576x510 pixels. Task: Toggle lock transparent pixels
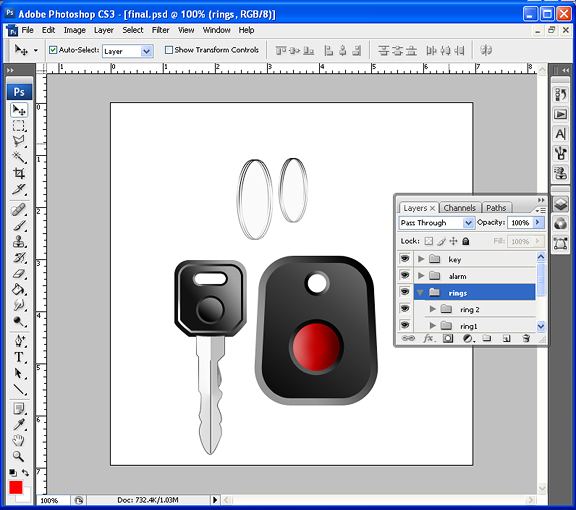pos(428,241)
